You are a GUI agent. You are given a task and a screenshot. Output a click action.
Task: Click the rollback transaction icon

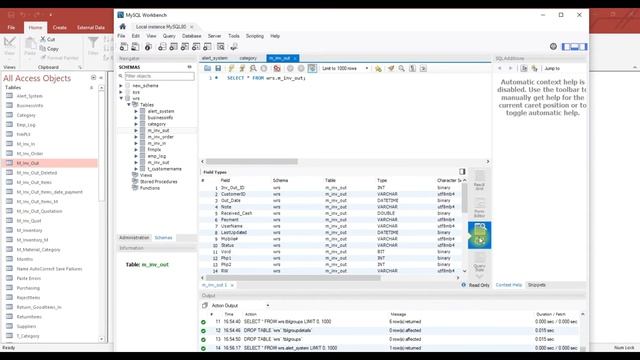click(301, 68)
